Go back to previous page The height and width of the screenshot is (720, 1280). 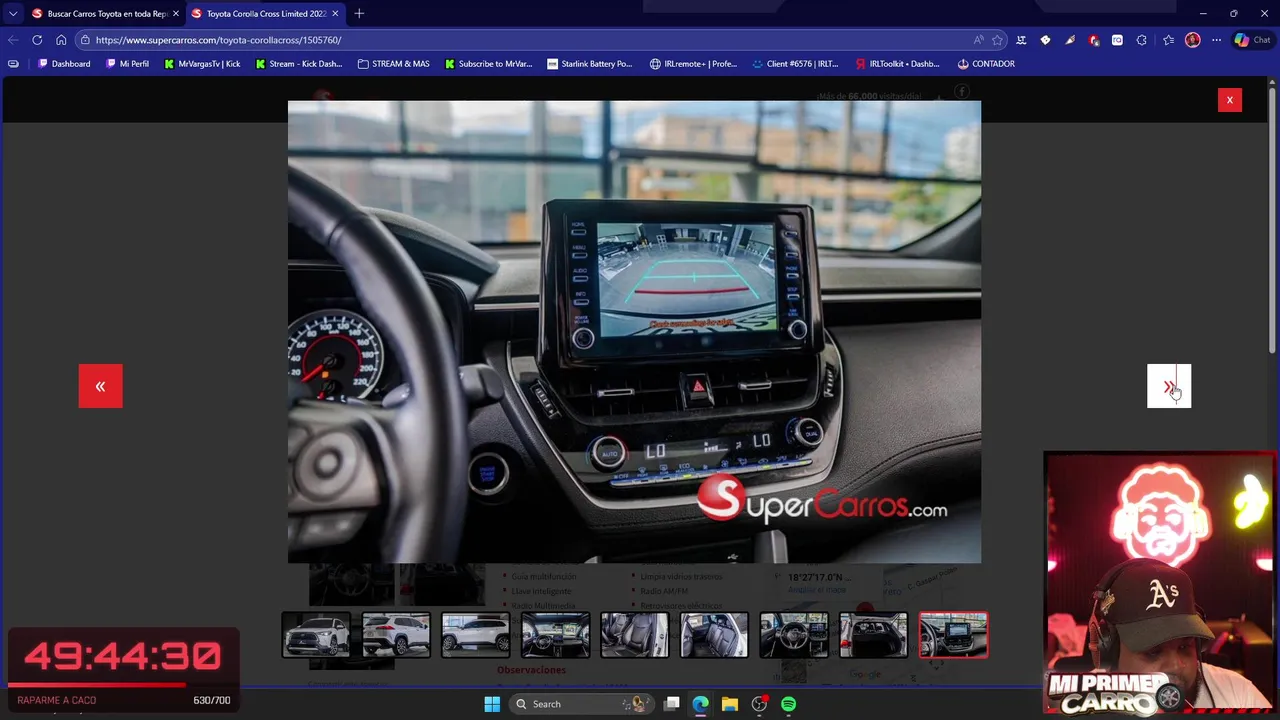pos(13,40)
